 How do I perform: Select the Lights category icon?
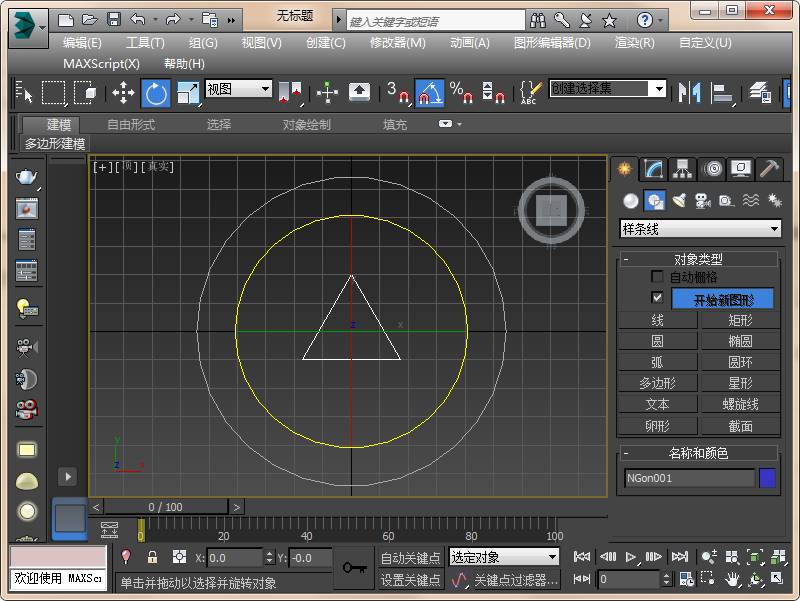click(x=679, y=201)
